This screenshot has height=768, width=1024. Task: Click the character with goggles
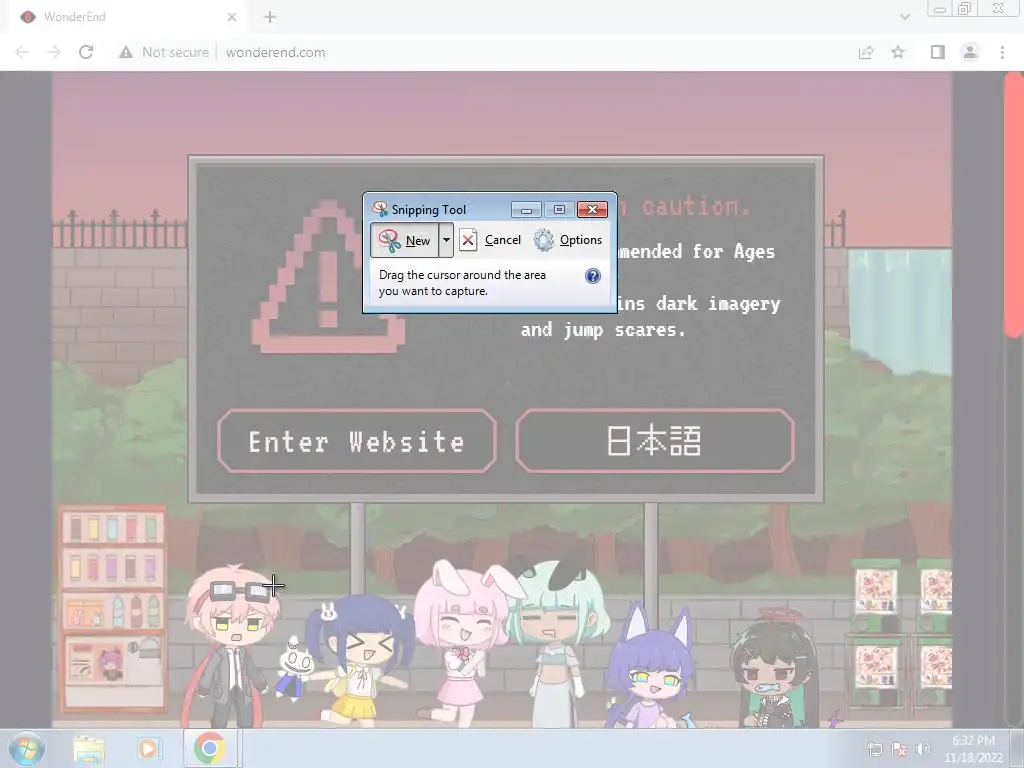tap(232, 647)
